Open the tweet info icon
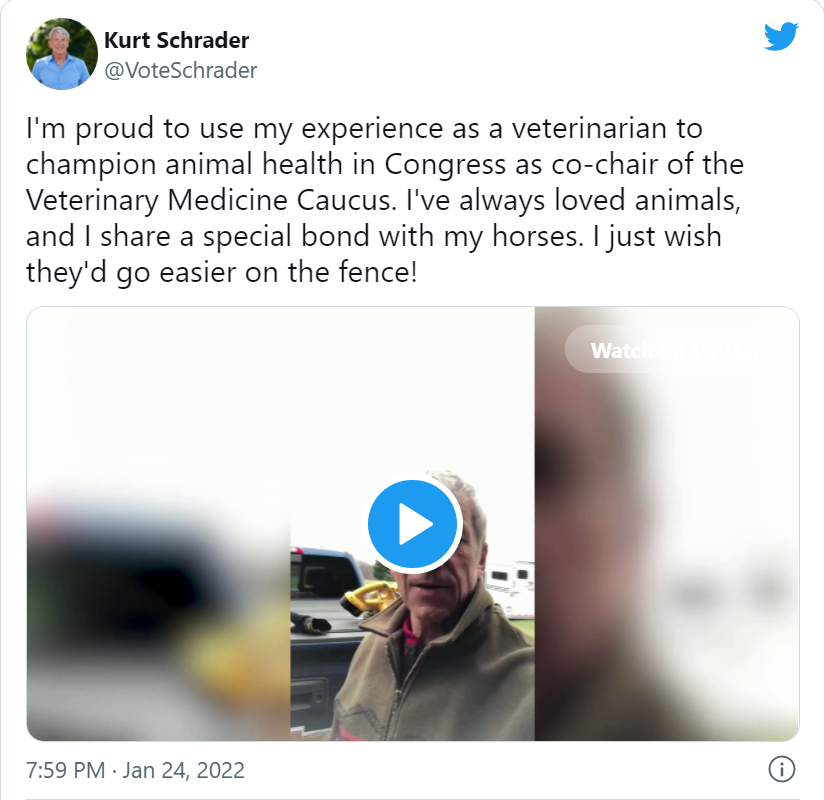The height and width of the screenshot is (800, 824). (x=781, y=770)
